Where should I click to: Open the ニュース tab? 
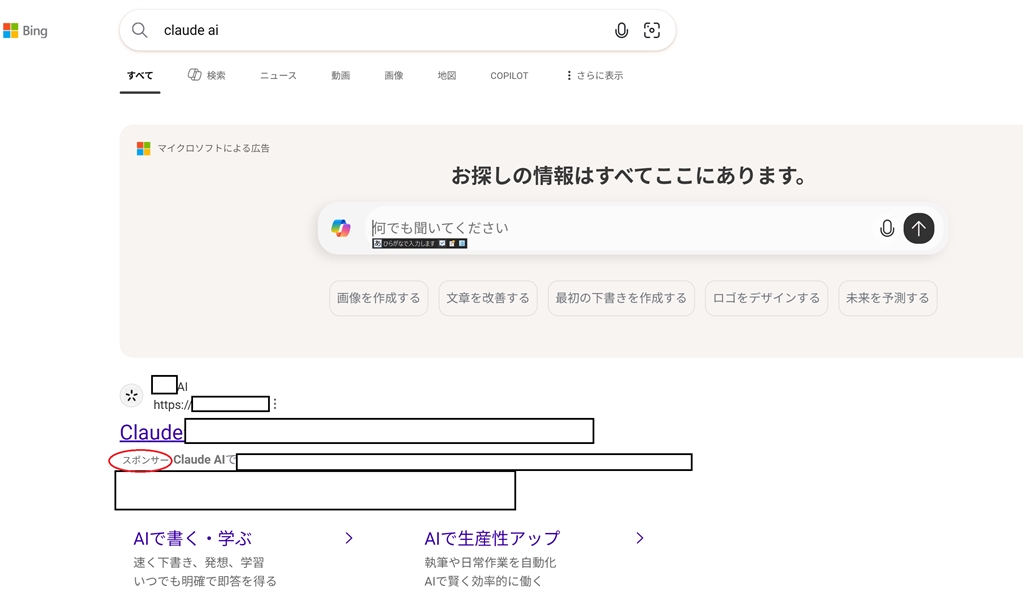278,76
